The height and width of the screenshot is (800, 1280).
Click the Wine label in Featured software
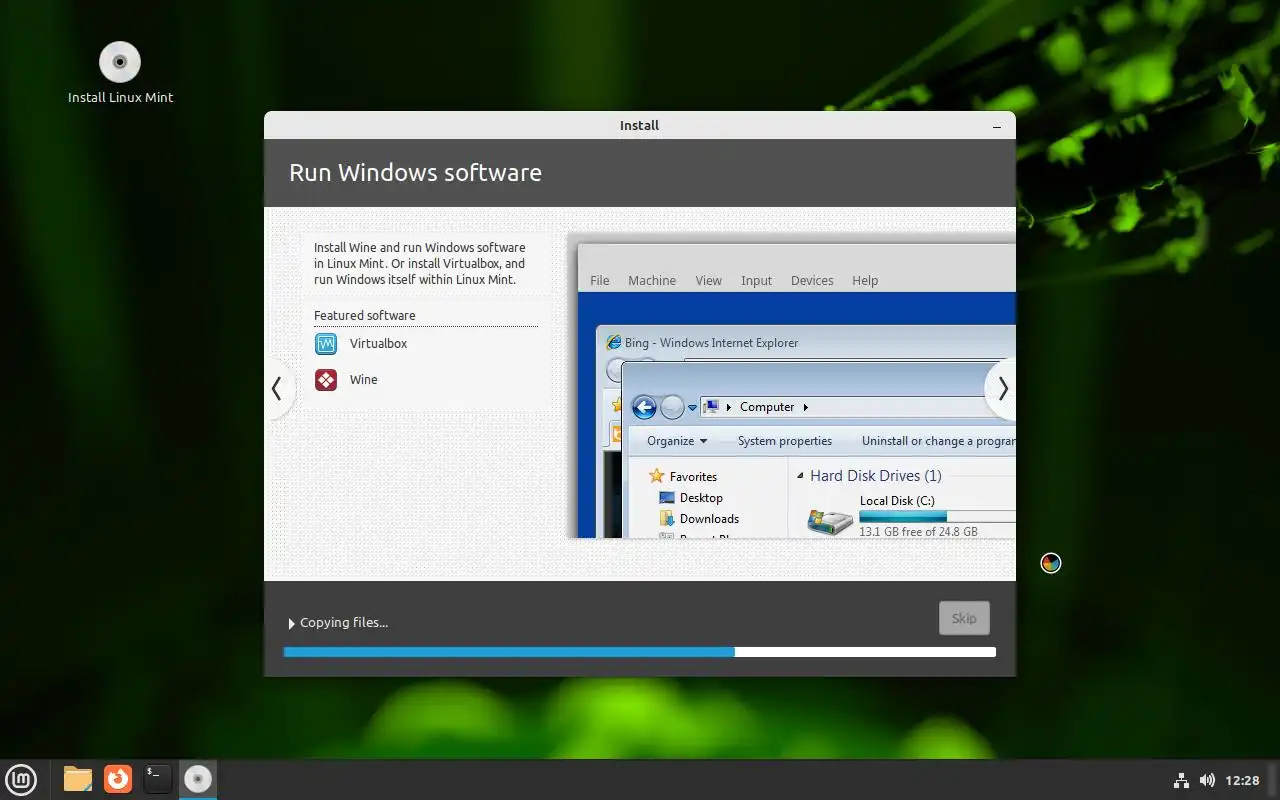364,380
